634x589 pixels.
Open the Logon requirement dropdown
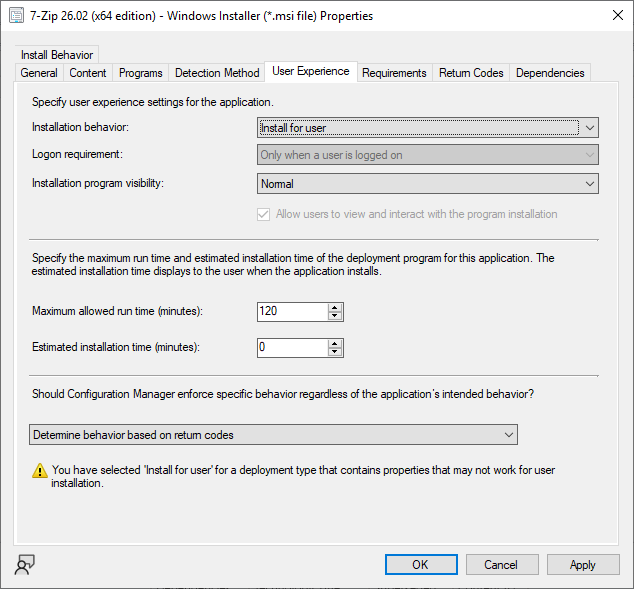[428, 155]
